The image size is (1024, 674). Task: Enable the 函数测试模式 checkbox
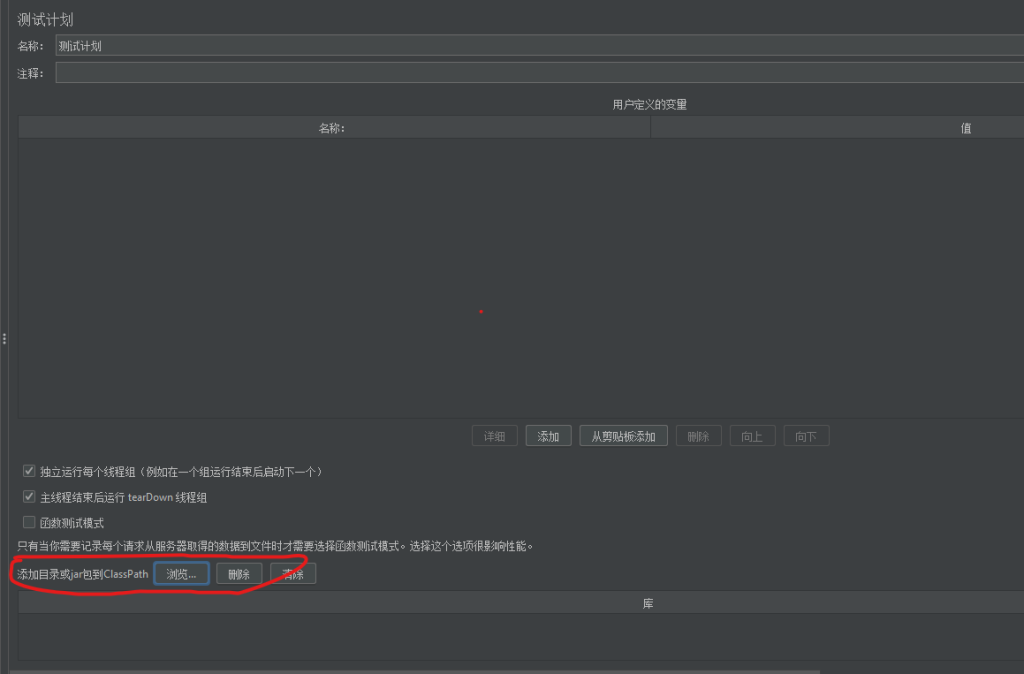point(29,522)
